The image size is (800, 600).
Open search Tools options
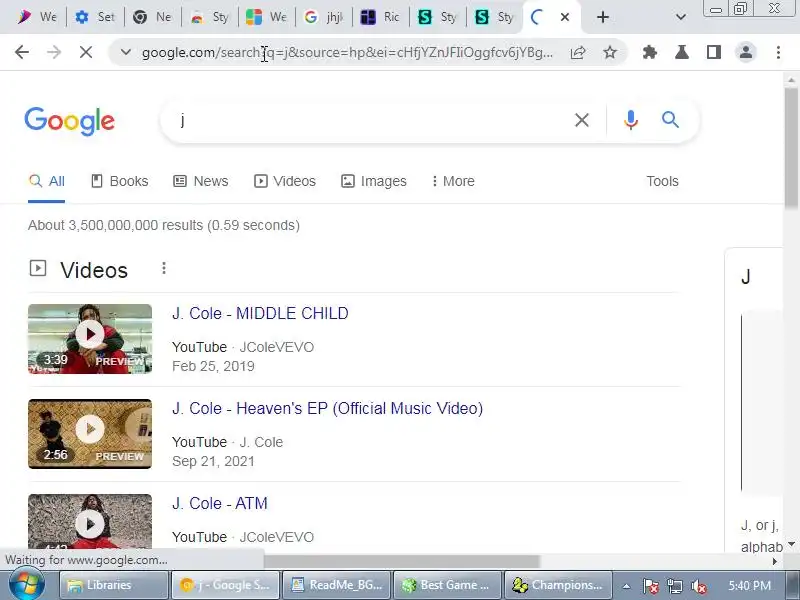[x=662, y=181]
